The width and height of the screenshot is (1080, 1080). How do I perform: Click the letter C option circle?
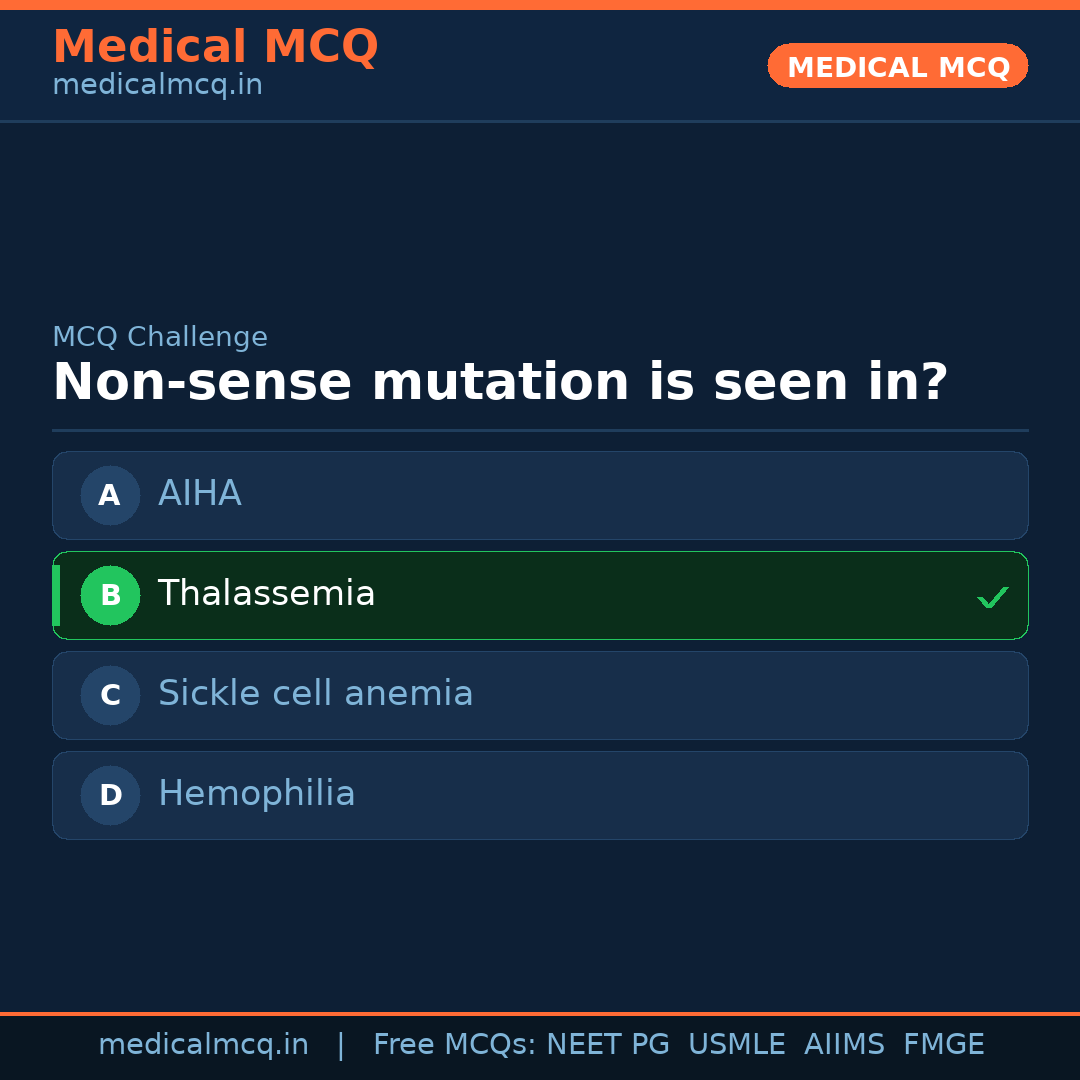pos(110,695)
